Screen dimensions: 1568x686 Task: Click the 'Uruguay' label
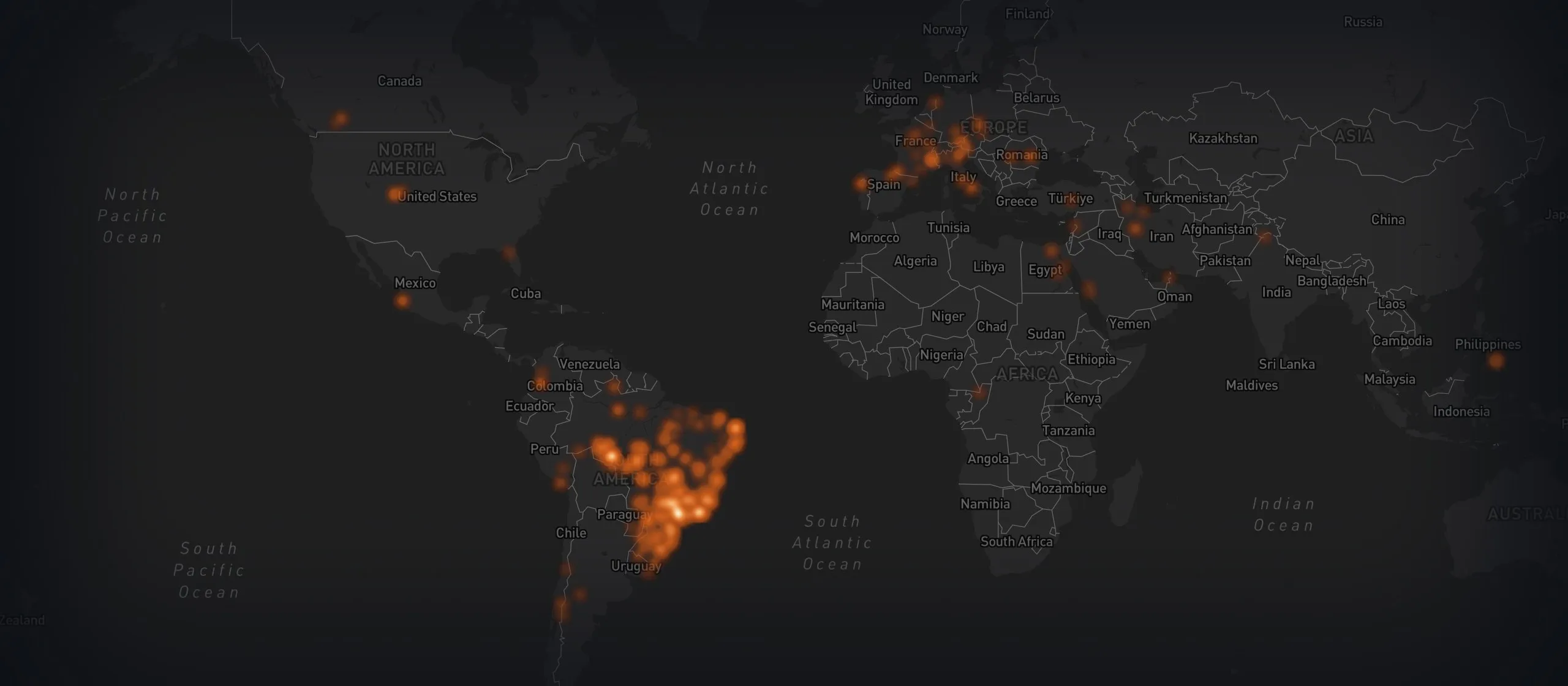(x=636, y=567)
